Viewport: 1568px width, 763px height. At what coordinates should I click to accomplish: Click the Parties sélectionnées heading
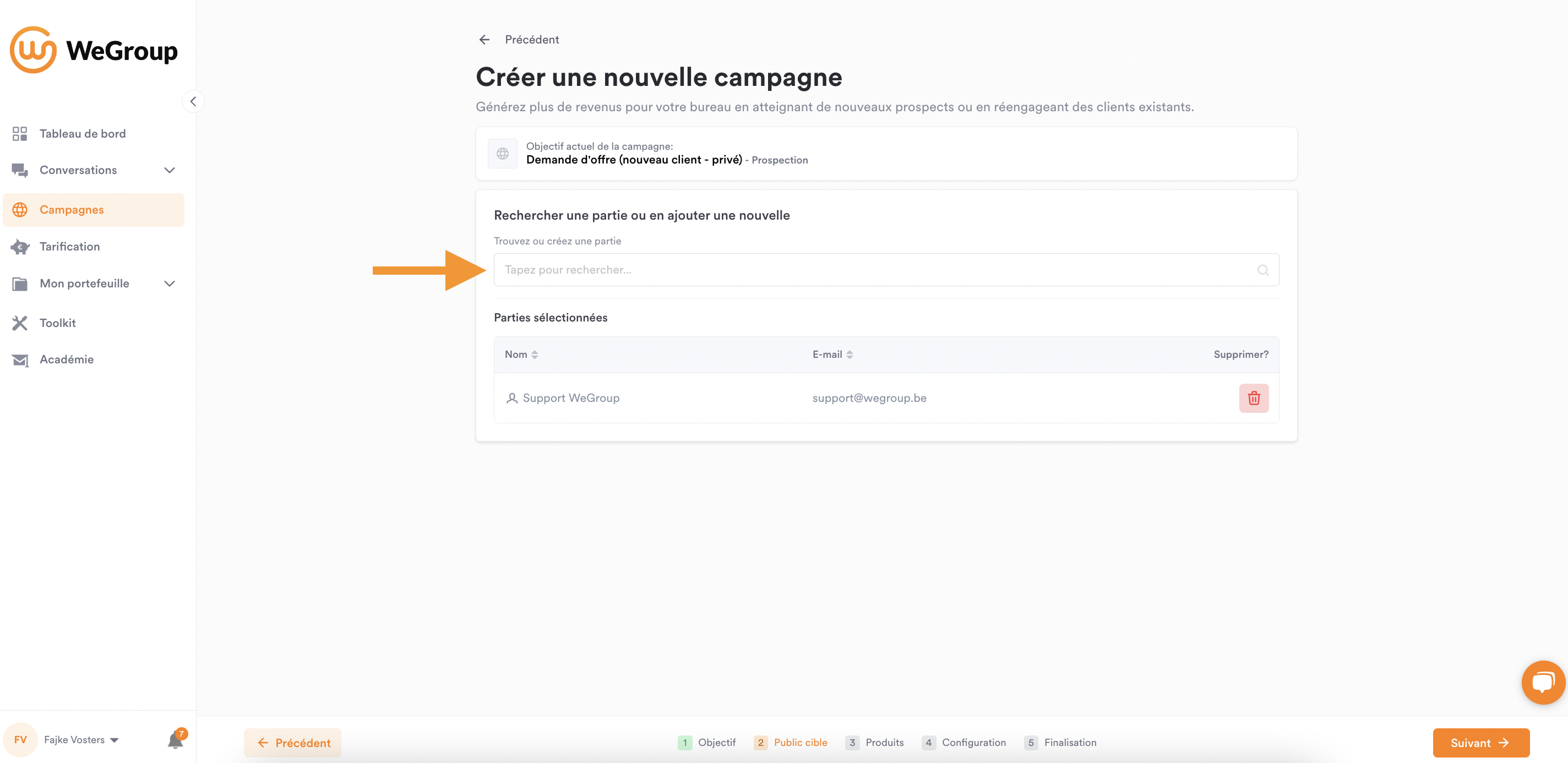pyautogui.click(x=550, y=318)
